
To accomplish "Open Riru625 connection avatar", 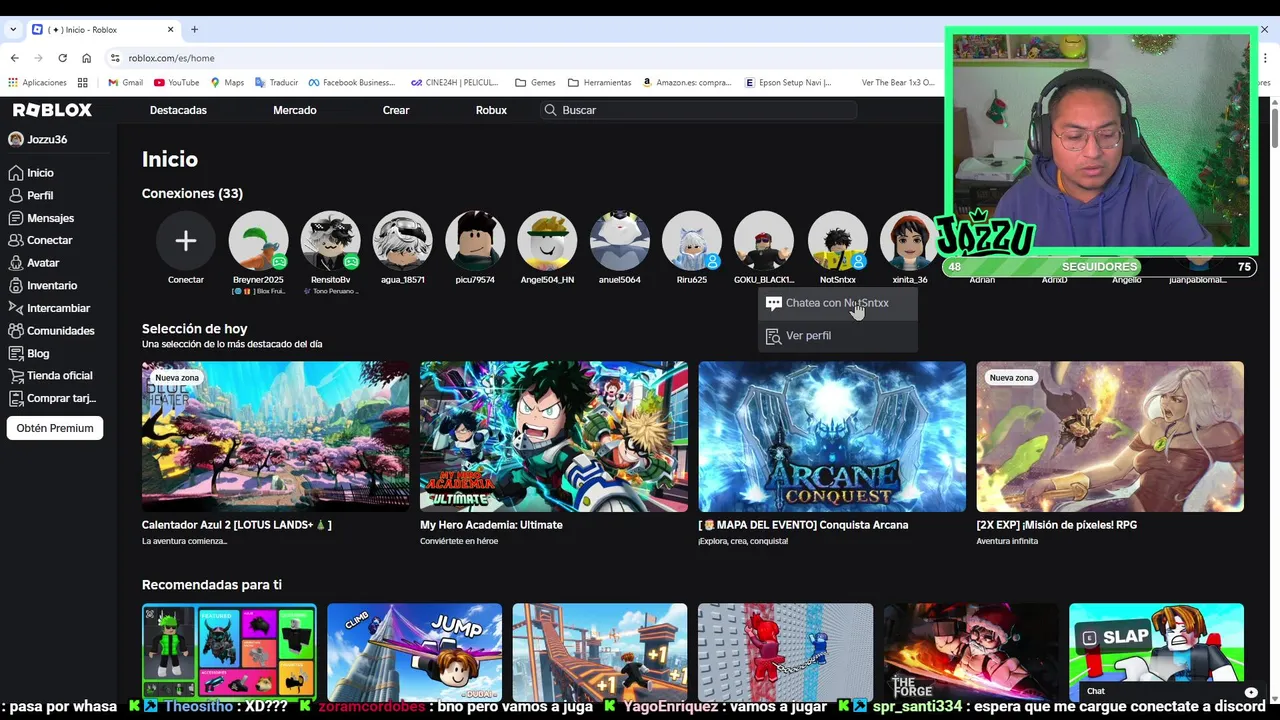I will 692,241.
